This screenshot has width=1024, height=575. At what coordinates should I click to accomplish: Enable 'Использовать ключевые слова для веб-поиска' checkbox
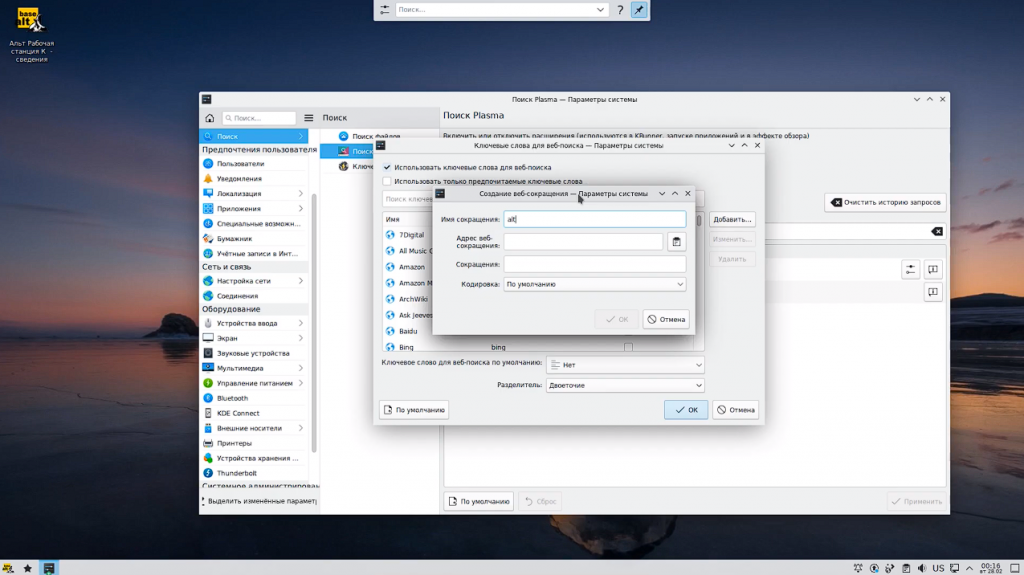(x=387, y=167)
